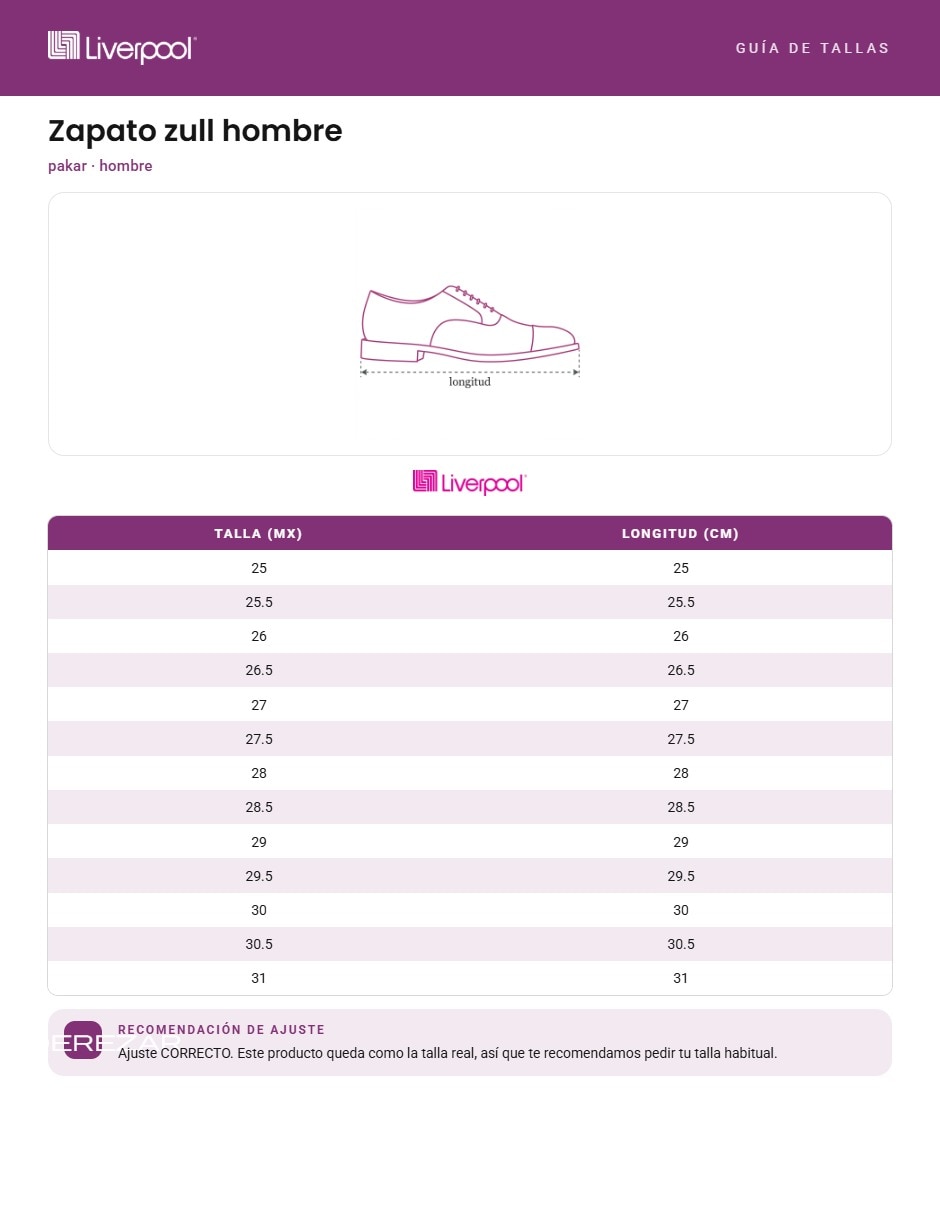Click the longitud value 31
Viewport: 940px width, 1215px height.
681,978
